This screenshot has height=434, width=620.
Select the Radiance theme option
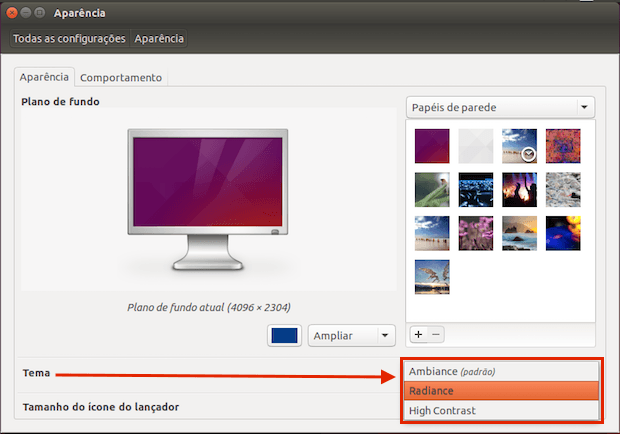(x=501, y=391)
